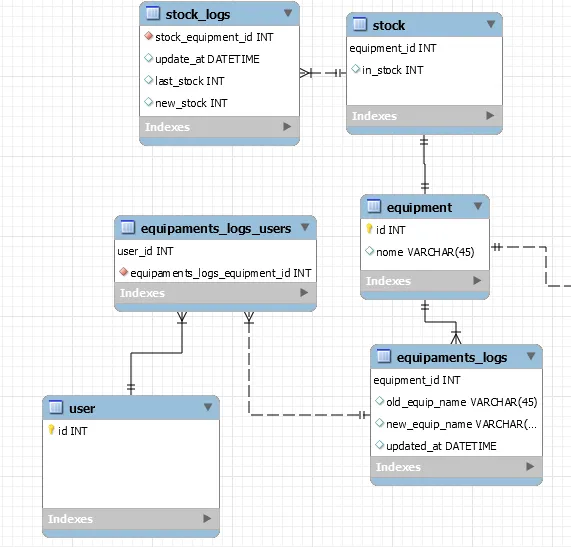
Task: Click the user table icon
Action: pyautogui.click(x=56, y=407)
